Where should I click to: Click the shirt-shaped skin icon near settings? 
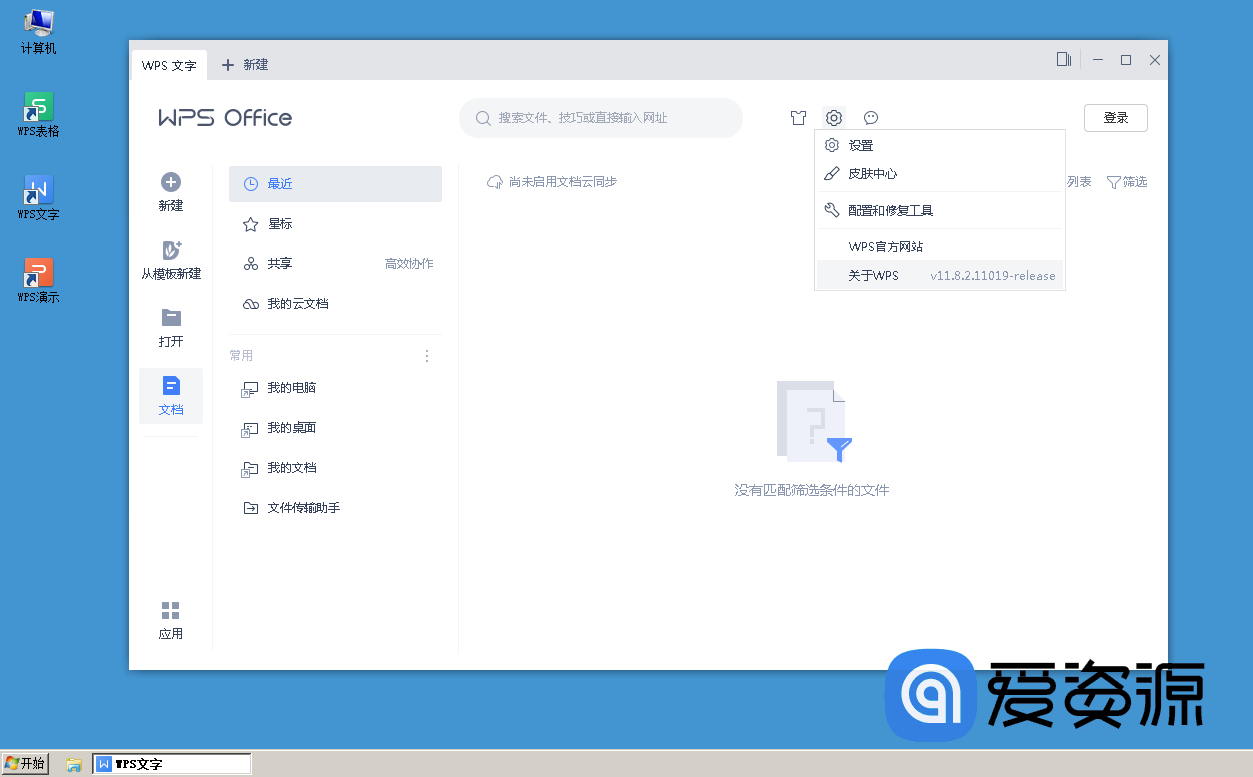[x=798, y=118]
